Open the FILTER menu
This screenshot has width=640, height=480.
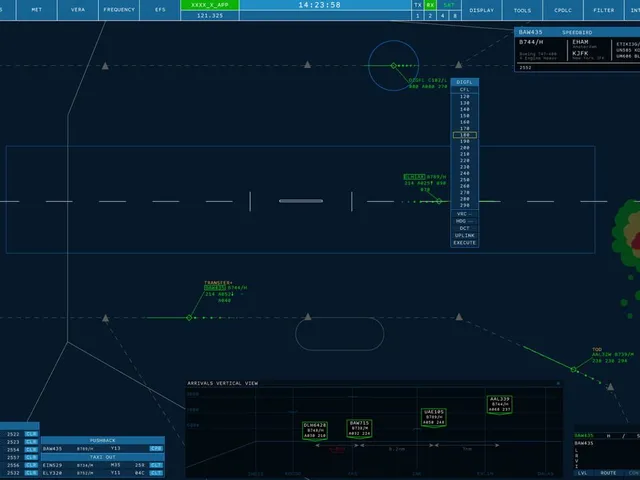(604, 10)
